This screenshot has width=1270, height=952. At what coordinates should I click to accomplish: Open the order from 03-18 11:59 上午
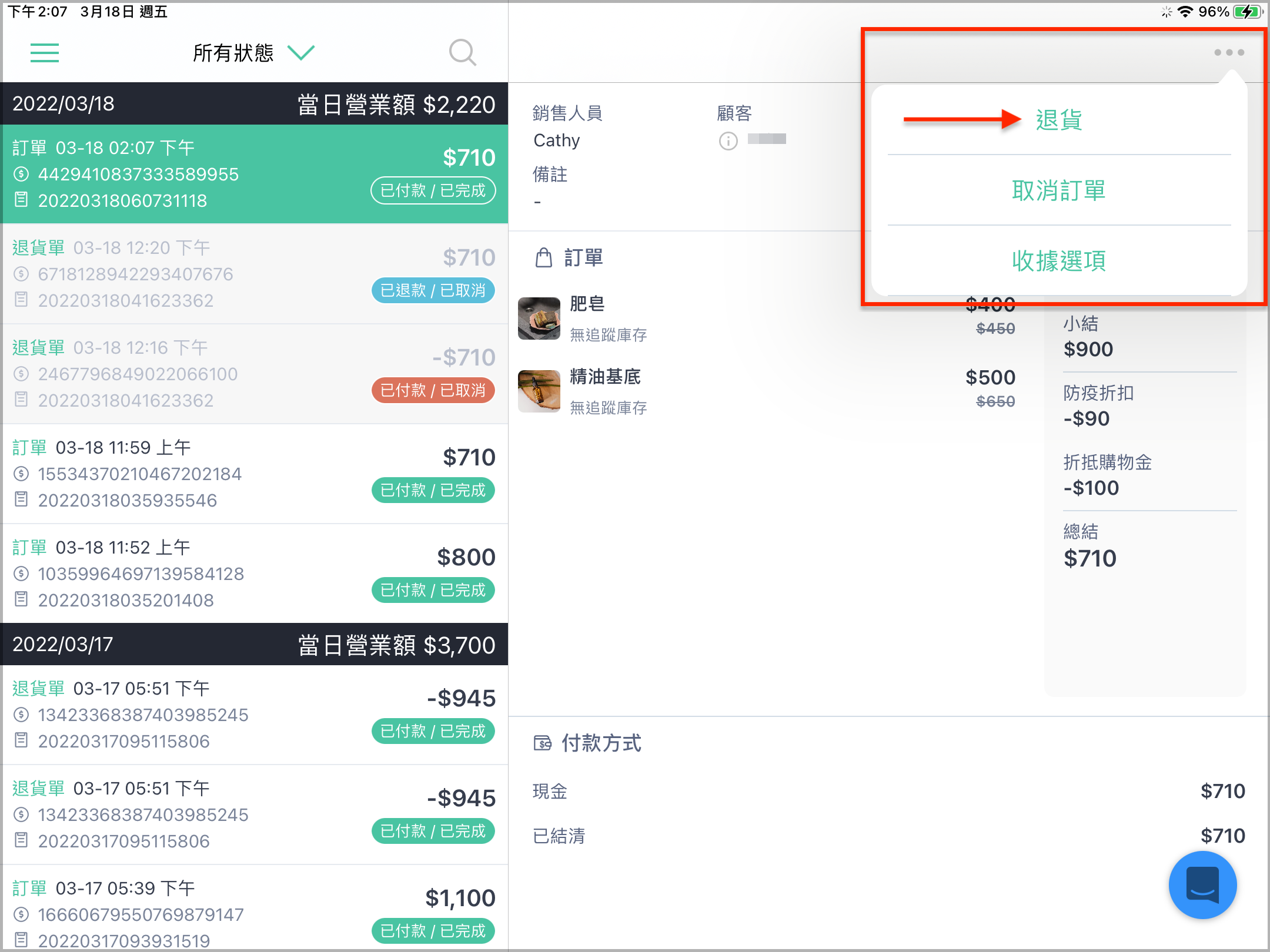pyautogui.click(x=255, y=474)
